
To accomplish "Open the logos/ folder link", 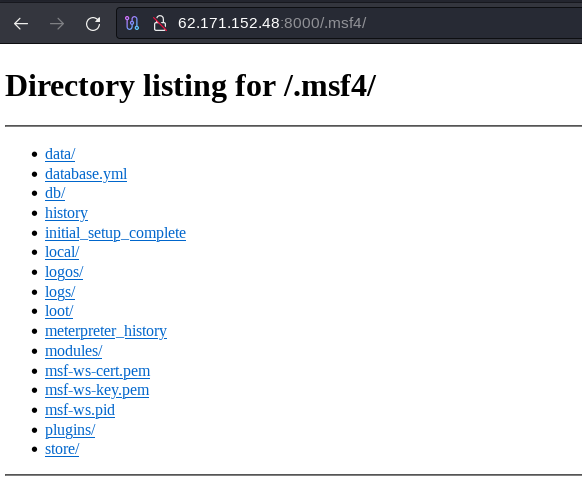I will [x=64, y=272].
